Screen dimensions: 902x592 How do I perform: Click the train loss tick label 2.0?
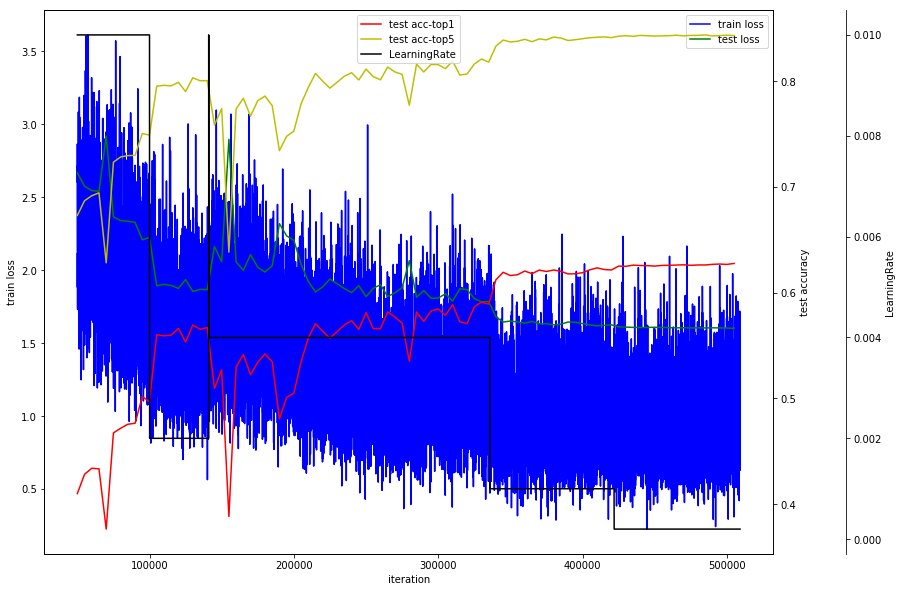(29, 271)
